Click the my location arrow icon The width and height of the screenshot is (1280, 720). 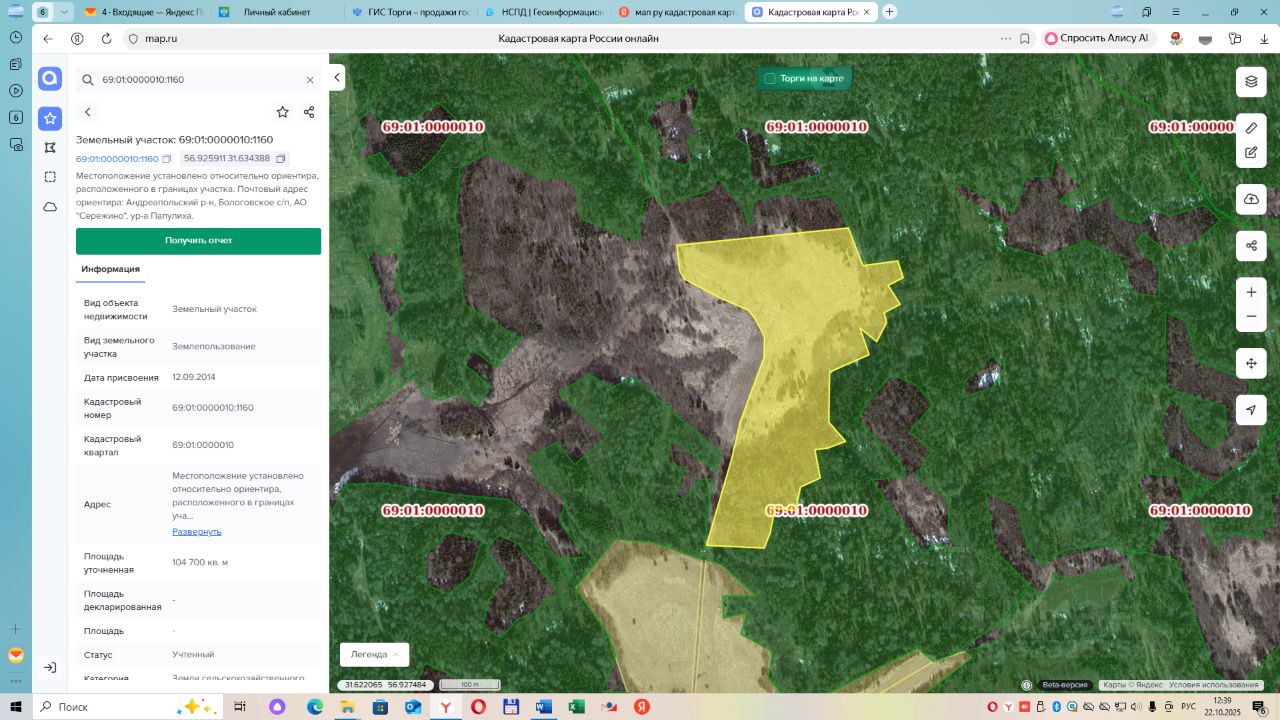[x=1250, y=410]
